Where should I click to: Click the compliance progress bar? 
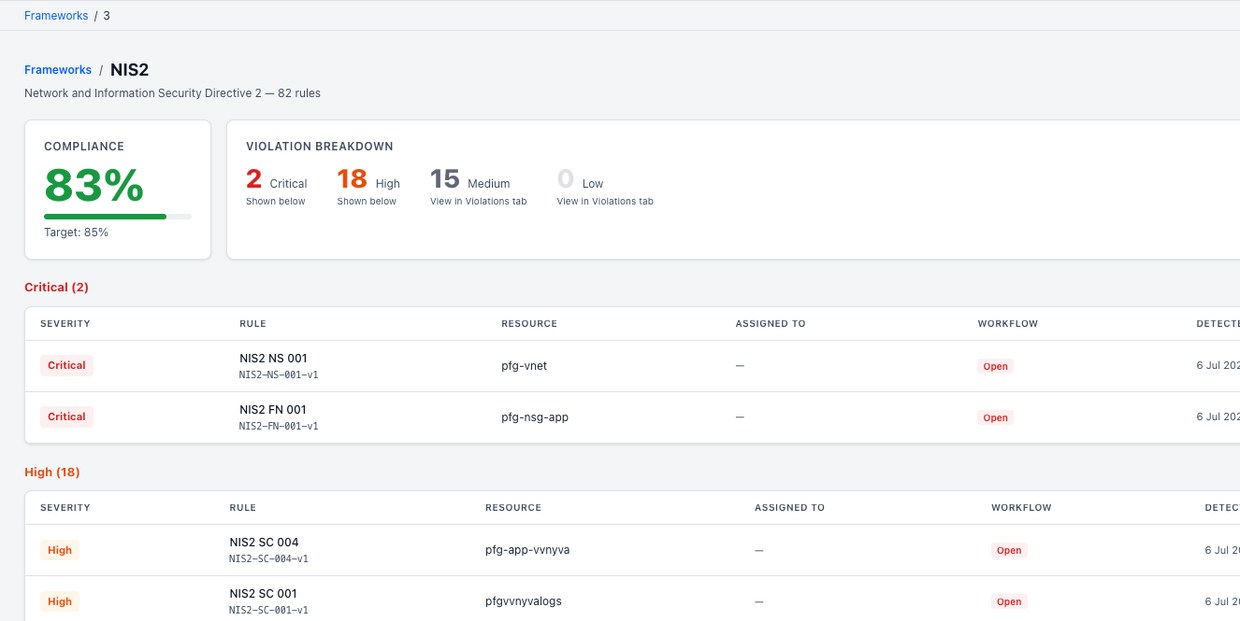tap(118, 216)
